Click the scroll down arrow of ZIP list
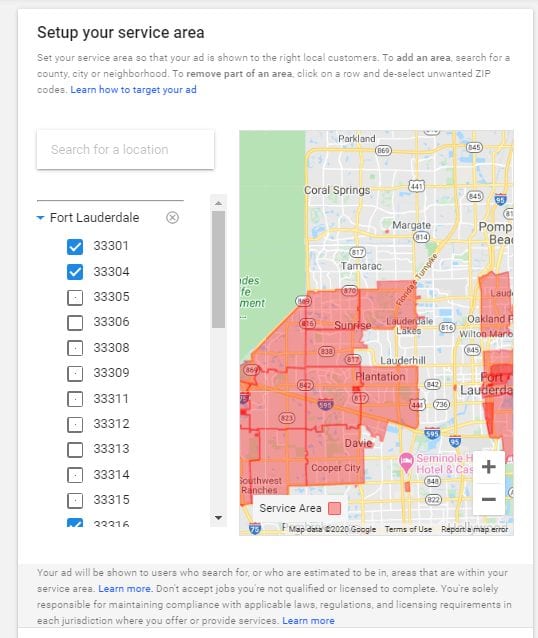Screen dimensions: 538x638 [219, 518]
